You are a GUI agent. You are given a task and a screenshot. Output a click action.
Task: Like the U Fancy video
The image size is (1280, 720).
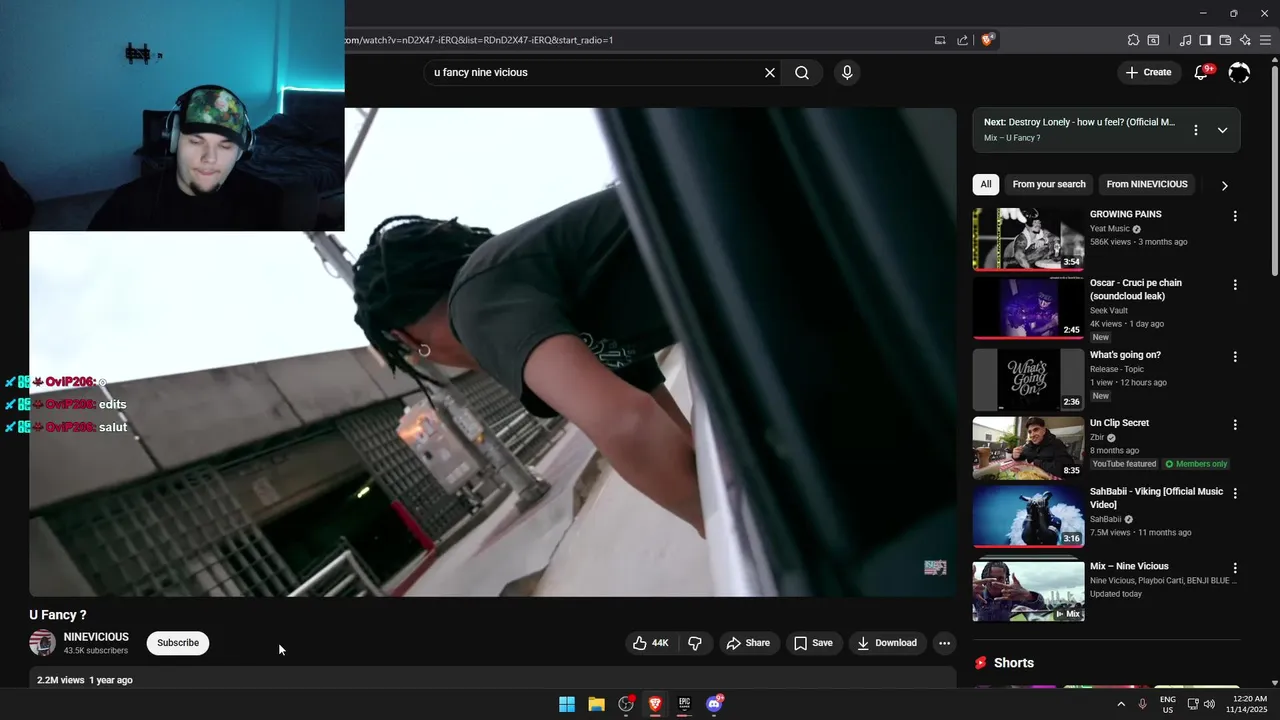(650, 643)
